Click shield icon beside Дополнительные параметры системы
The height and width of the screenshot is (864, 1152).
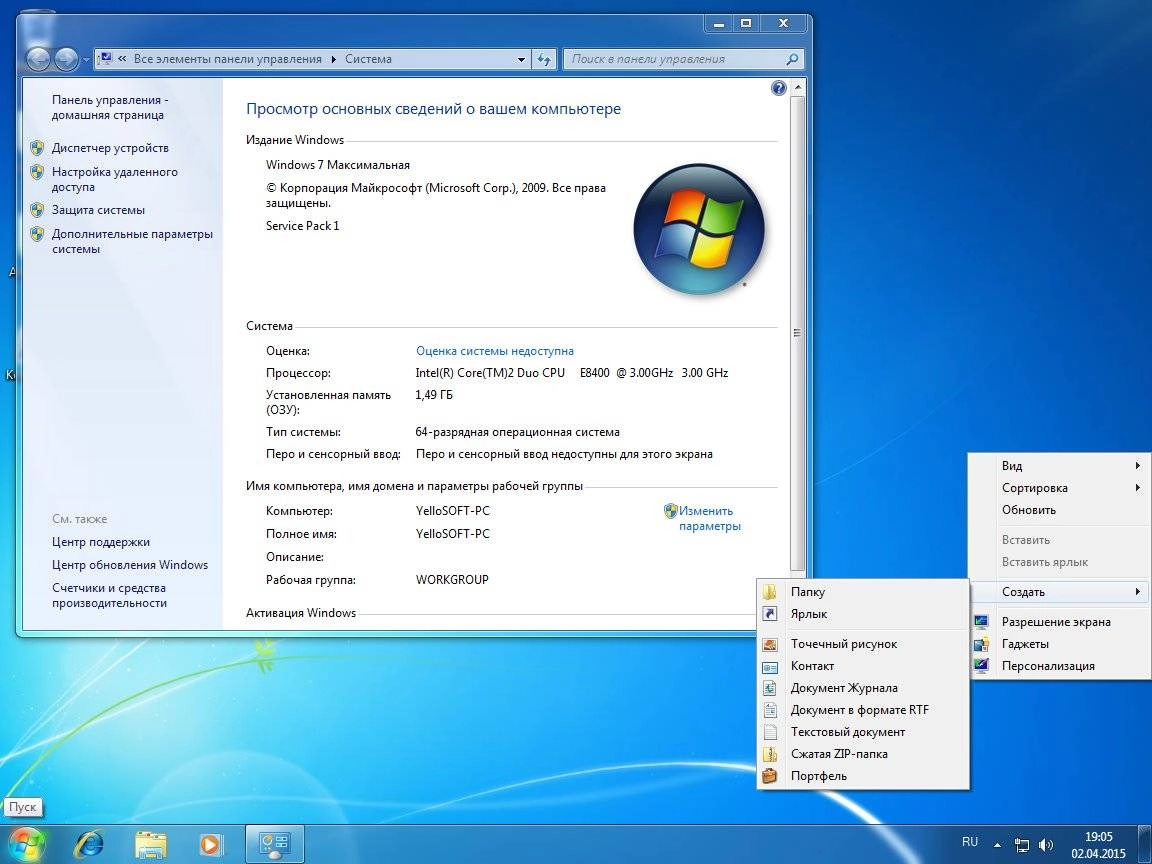37,234
